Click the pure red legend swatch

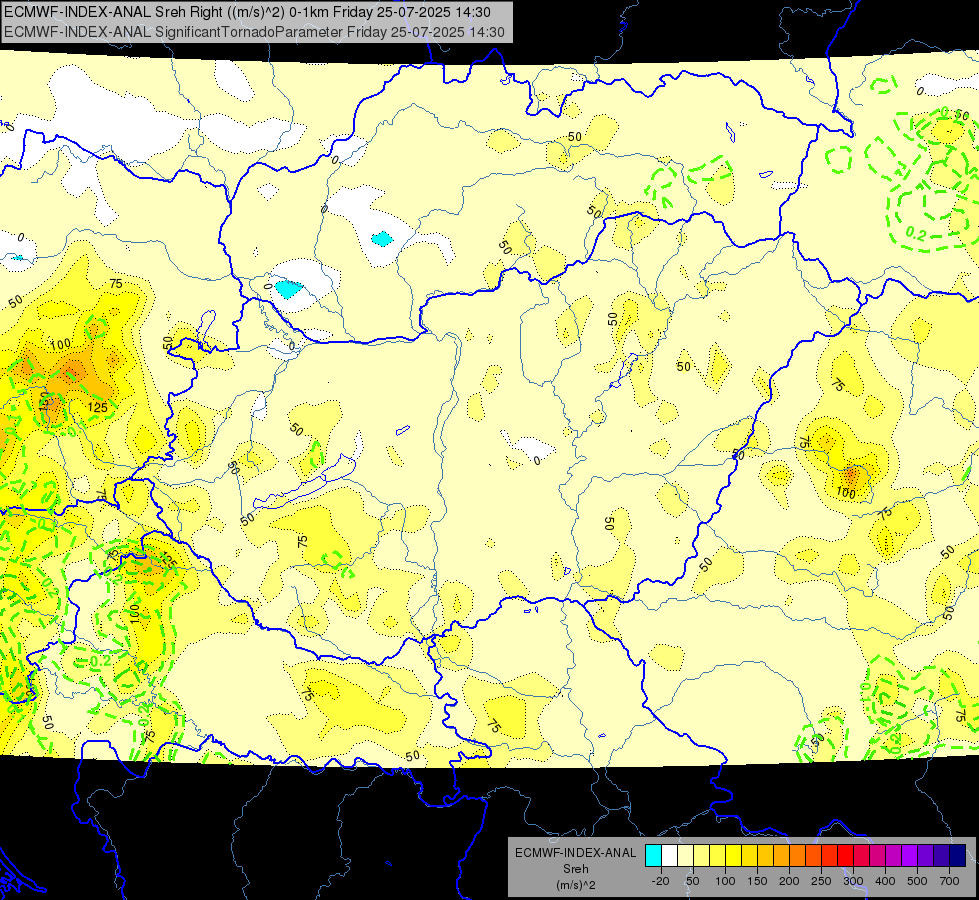click(845, 855)
